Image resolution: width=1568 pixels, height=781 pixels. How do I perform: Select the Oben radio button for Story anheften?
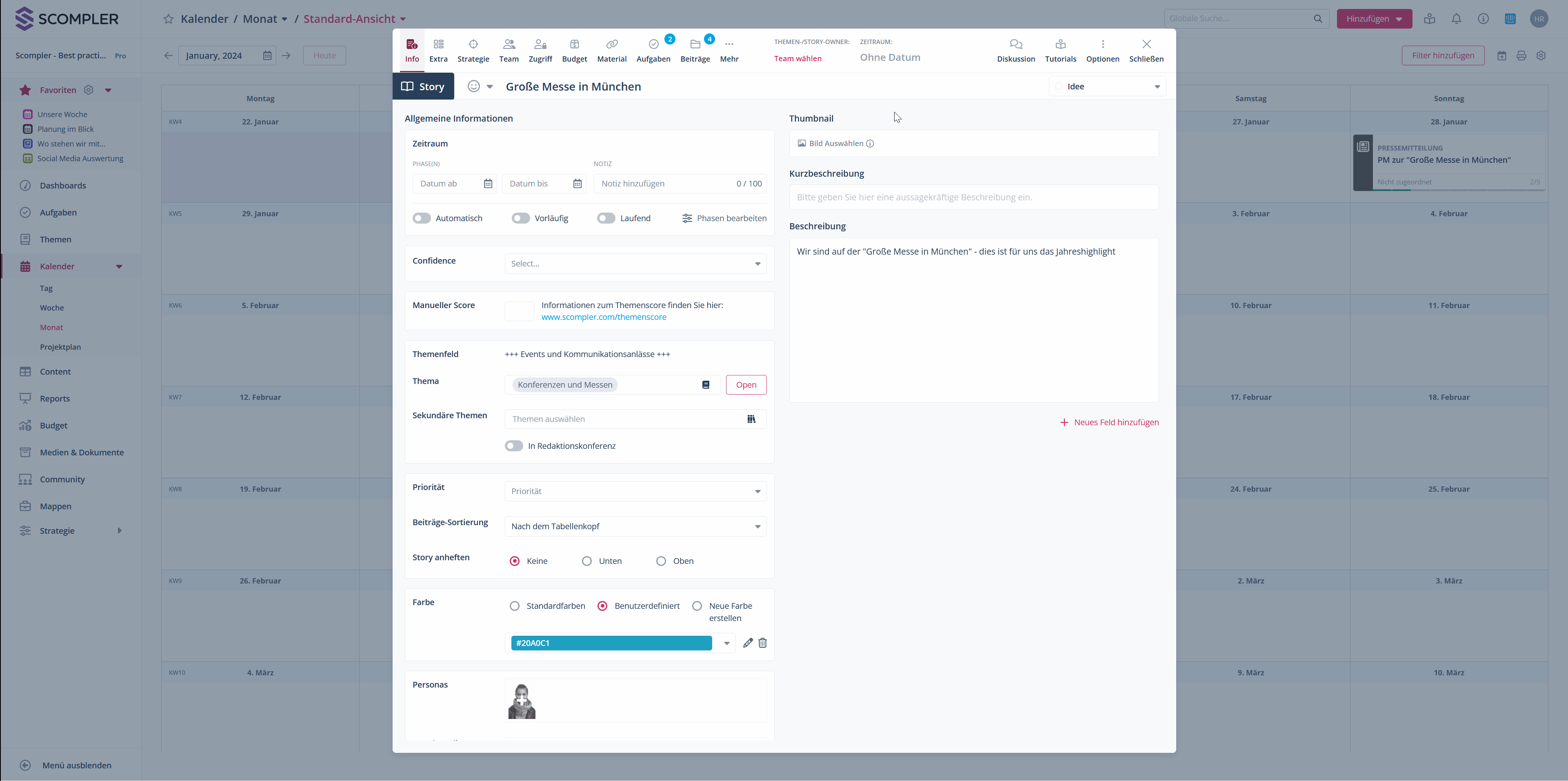pyautogui.click(x=660, y=561)
